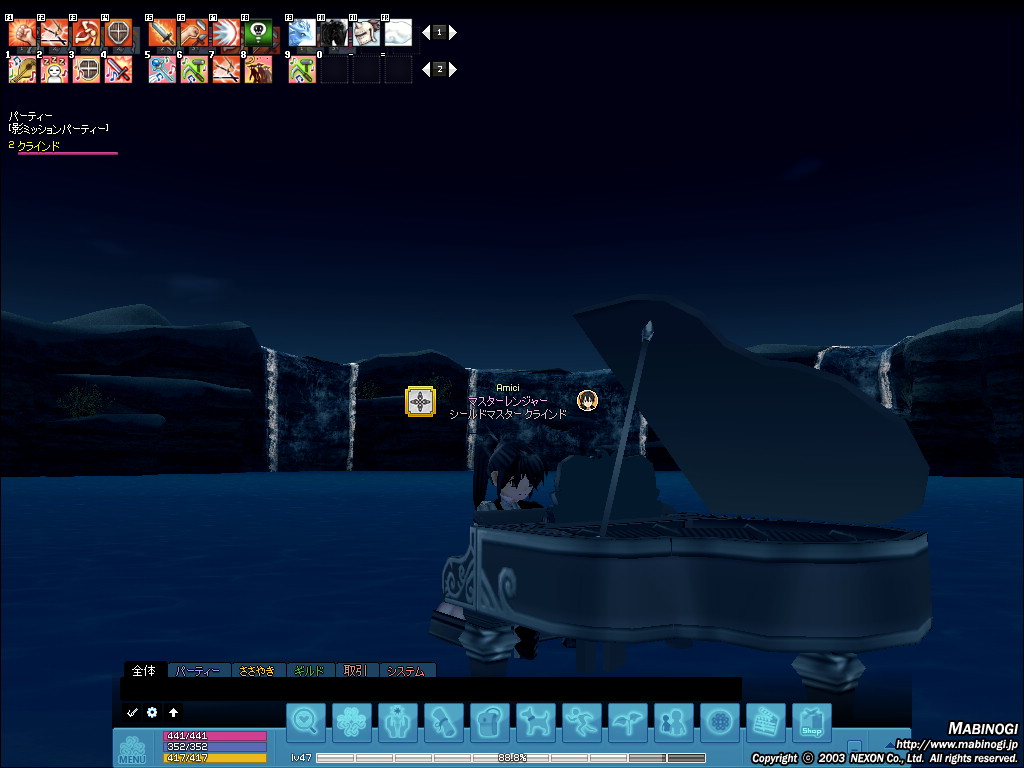Image resolution: width=1024 pixels, height=768 pixels.
Task: Summon the F9 ice dragon pet
Action: (x=302, y=33)
